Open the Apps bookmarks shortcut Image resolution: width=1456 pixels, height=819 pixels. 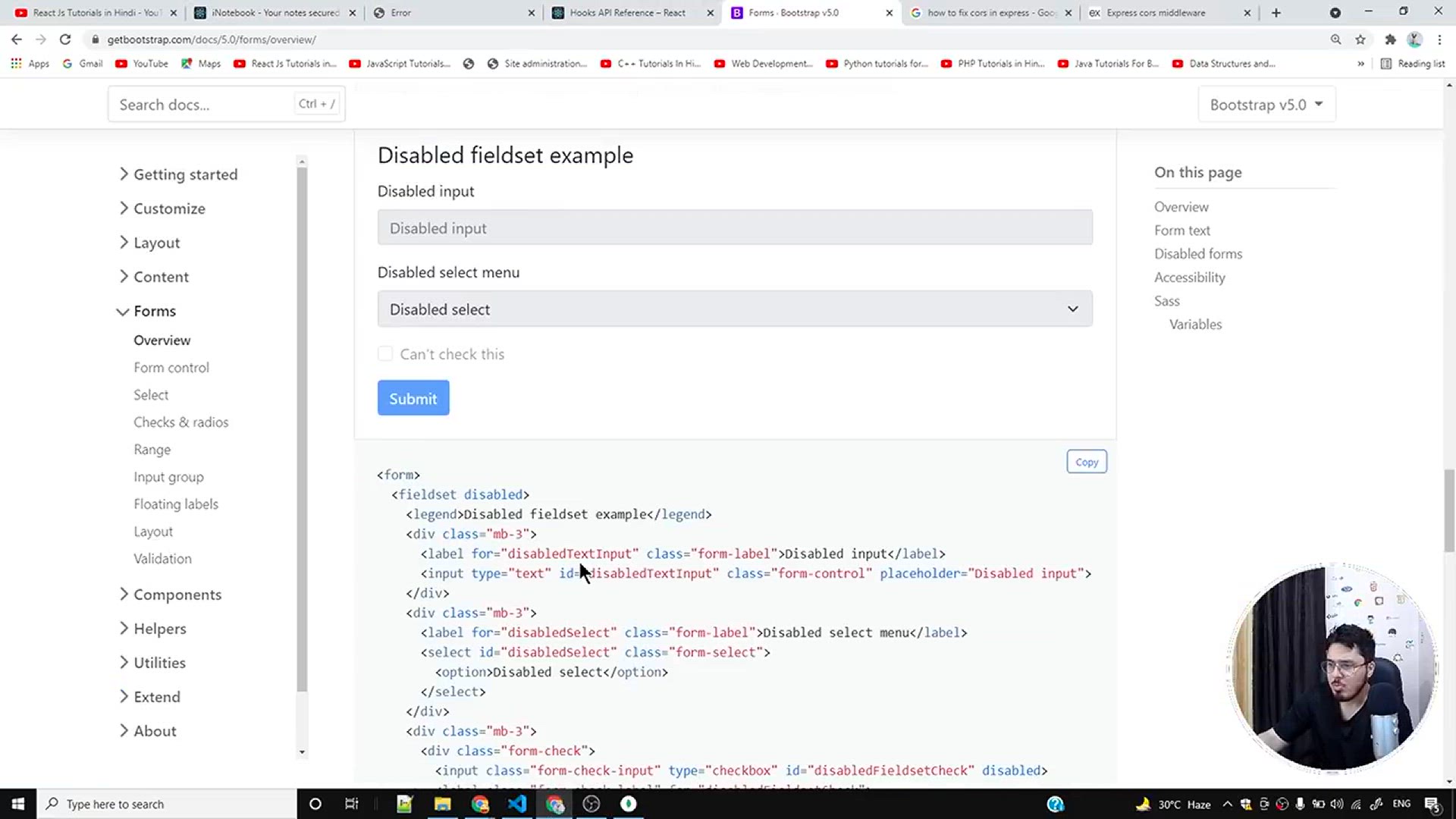(x=30, y=64)
